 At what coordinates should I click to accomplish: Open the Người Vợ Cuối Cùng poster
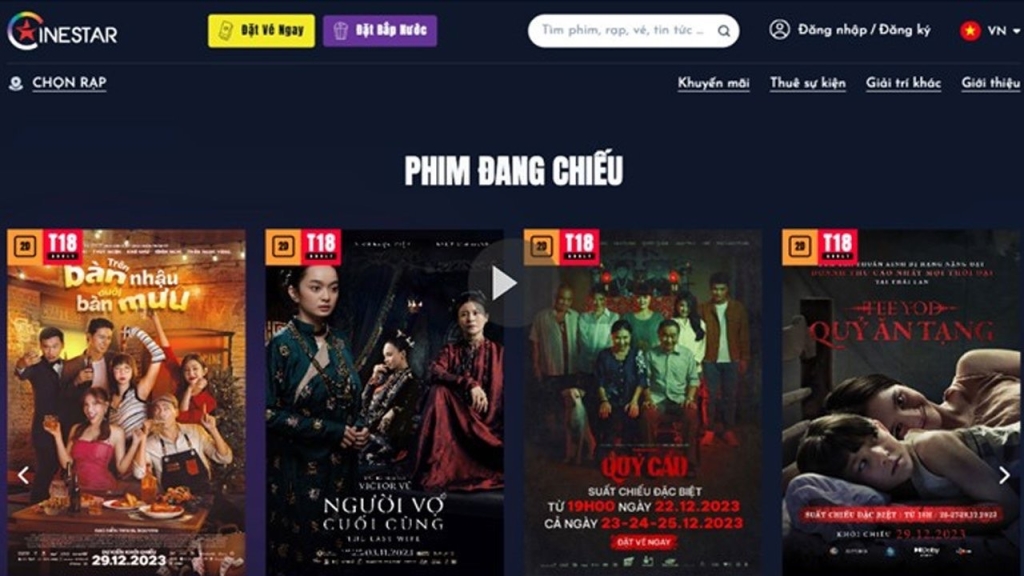coord(384,402)
